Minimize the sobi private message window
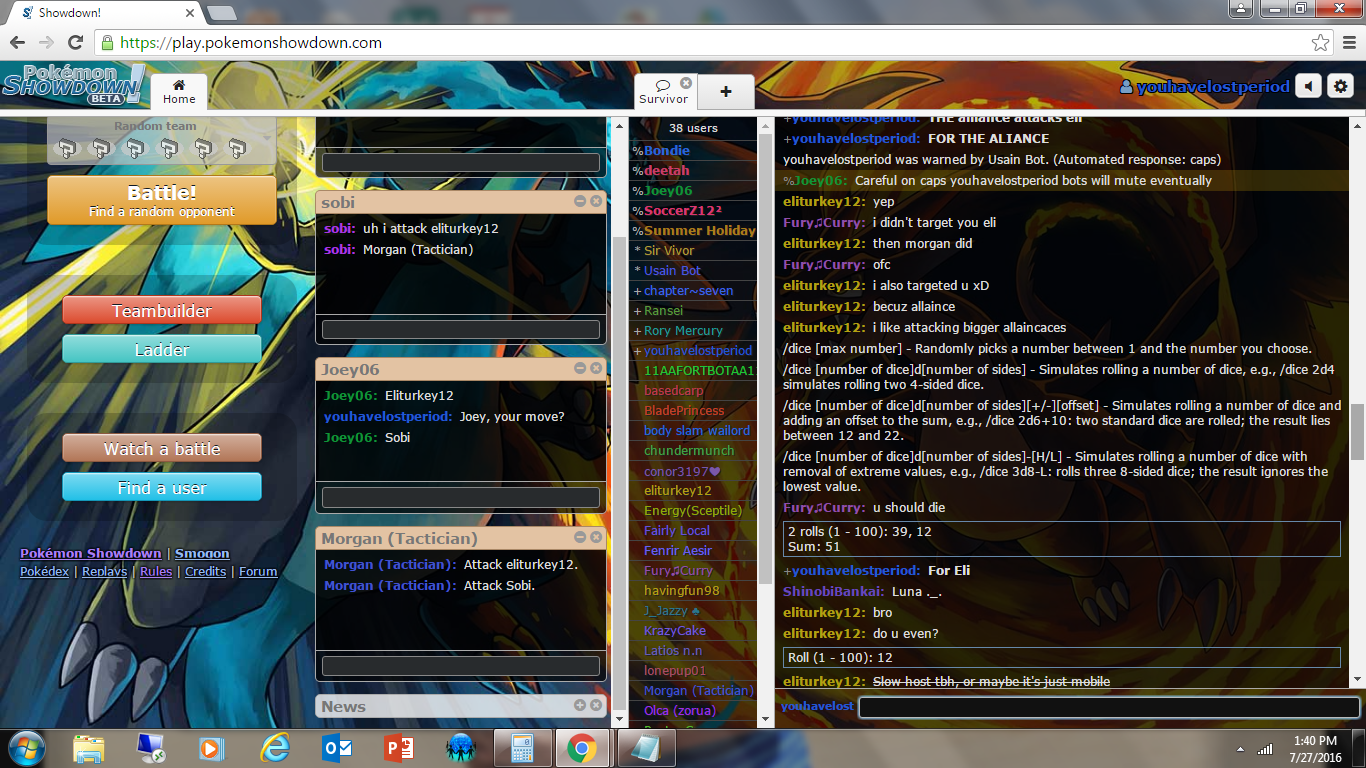Screen dimensions: 1366x768 580,202
